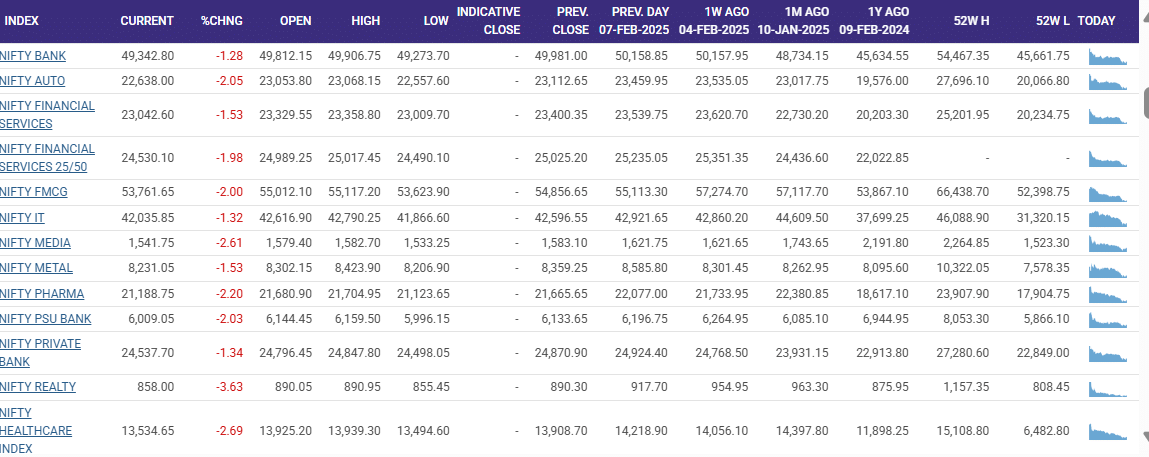
Task: Click the 52W L column header
Action: click(x=1053, y=21)
